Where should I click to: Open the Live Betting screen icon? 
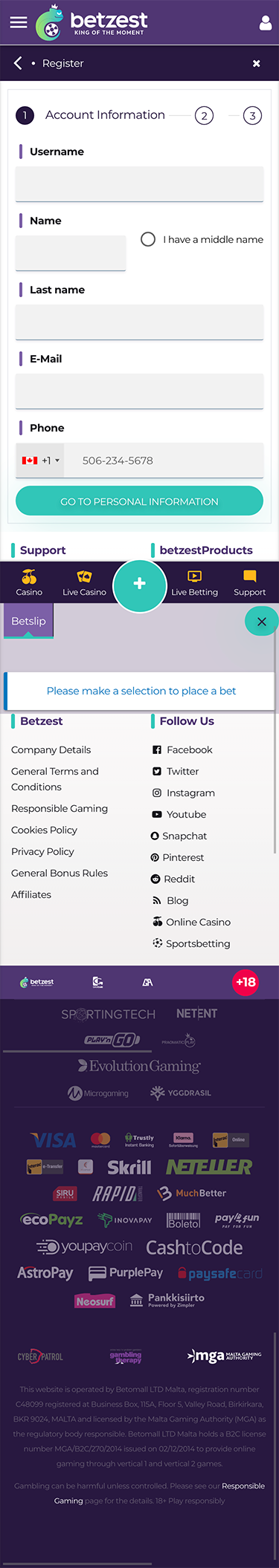[x=194, y=576]
